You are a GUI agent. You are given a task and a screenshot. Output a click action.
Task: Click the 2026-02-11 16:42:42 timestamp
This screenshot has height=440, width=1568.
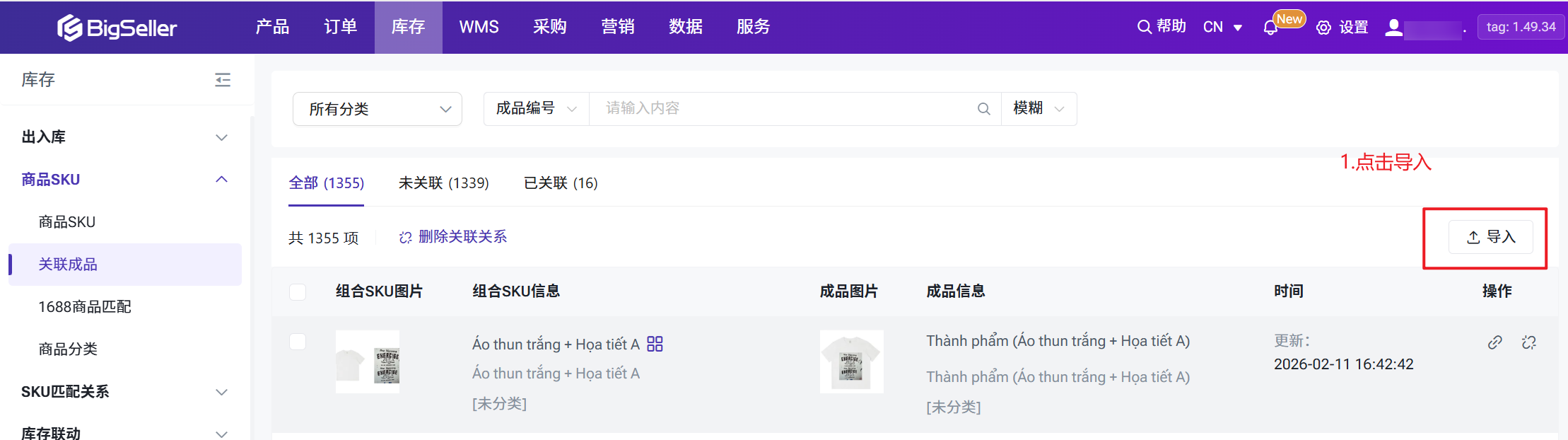tap(1344, 364)
